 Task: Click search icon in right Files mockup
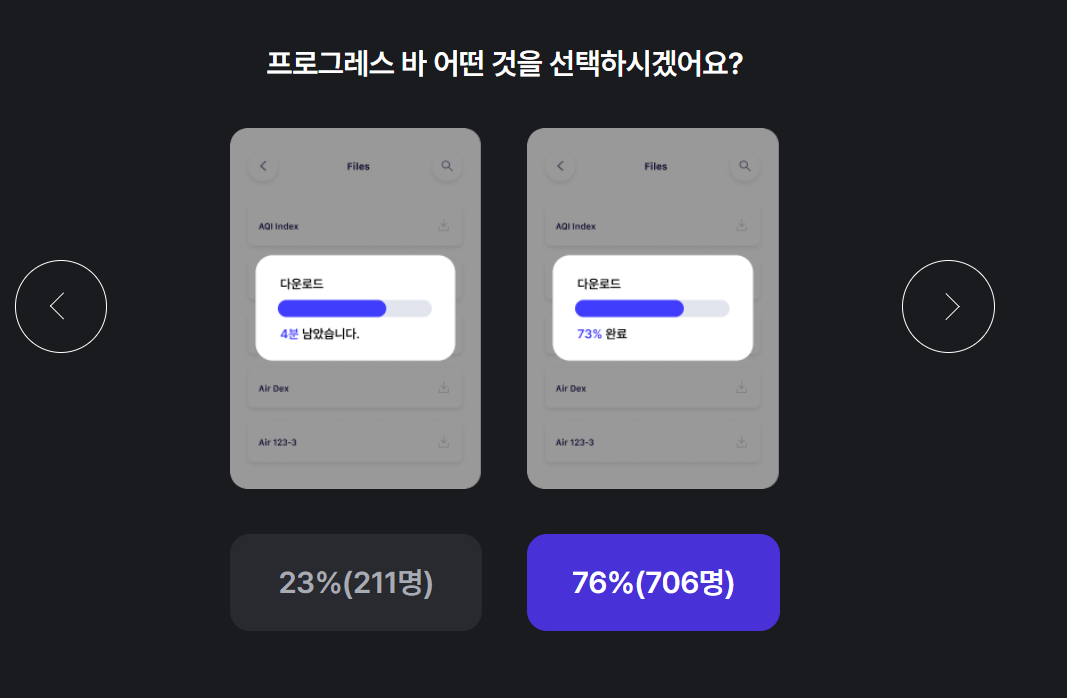click(x=744, y=166)
